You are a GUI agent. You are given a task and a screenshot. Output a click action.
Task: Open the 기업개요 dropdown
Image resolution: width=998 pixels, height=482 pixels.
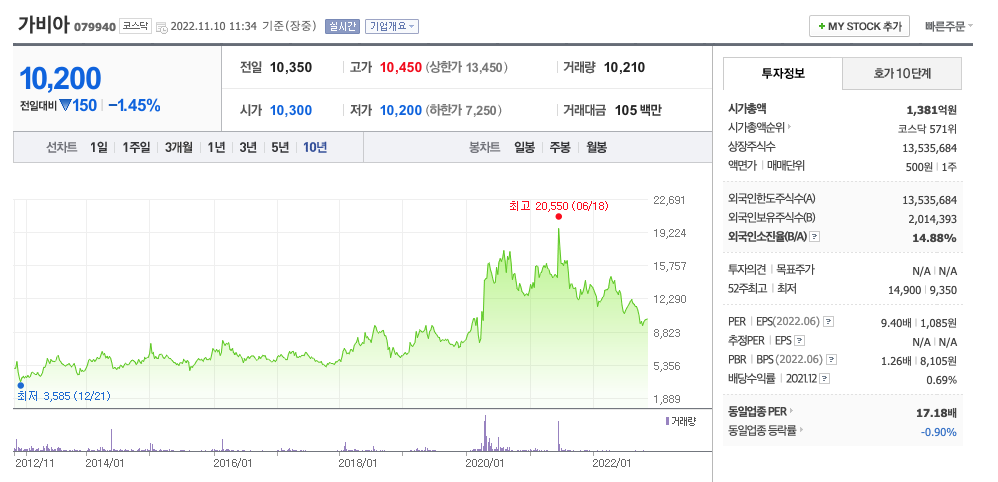391,27
